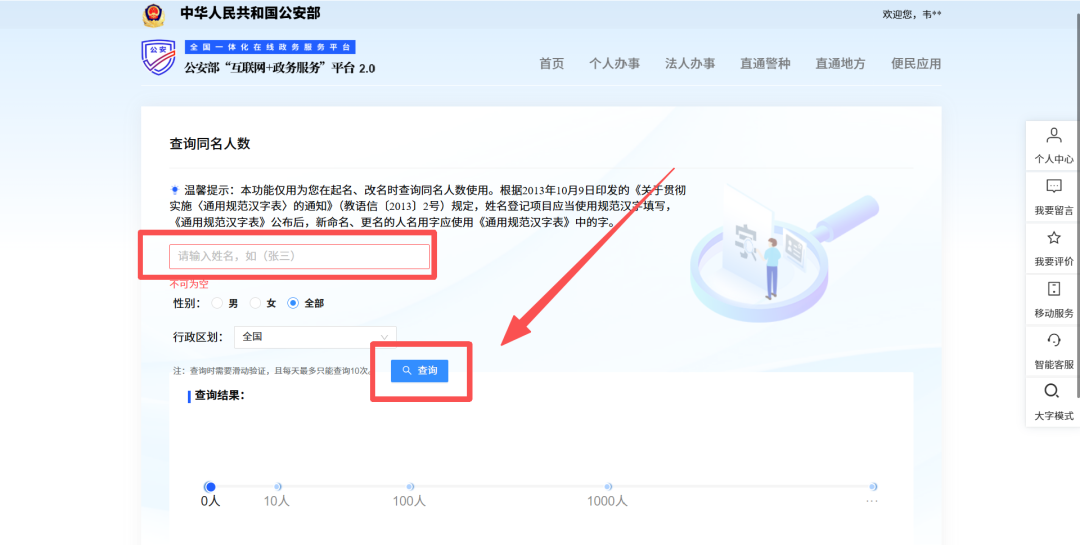Go to 首页 in the navigation

point(552,64)
